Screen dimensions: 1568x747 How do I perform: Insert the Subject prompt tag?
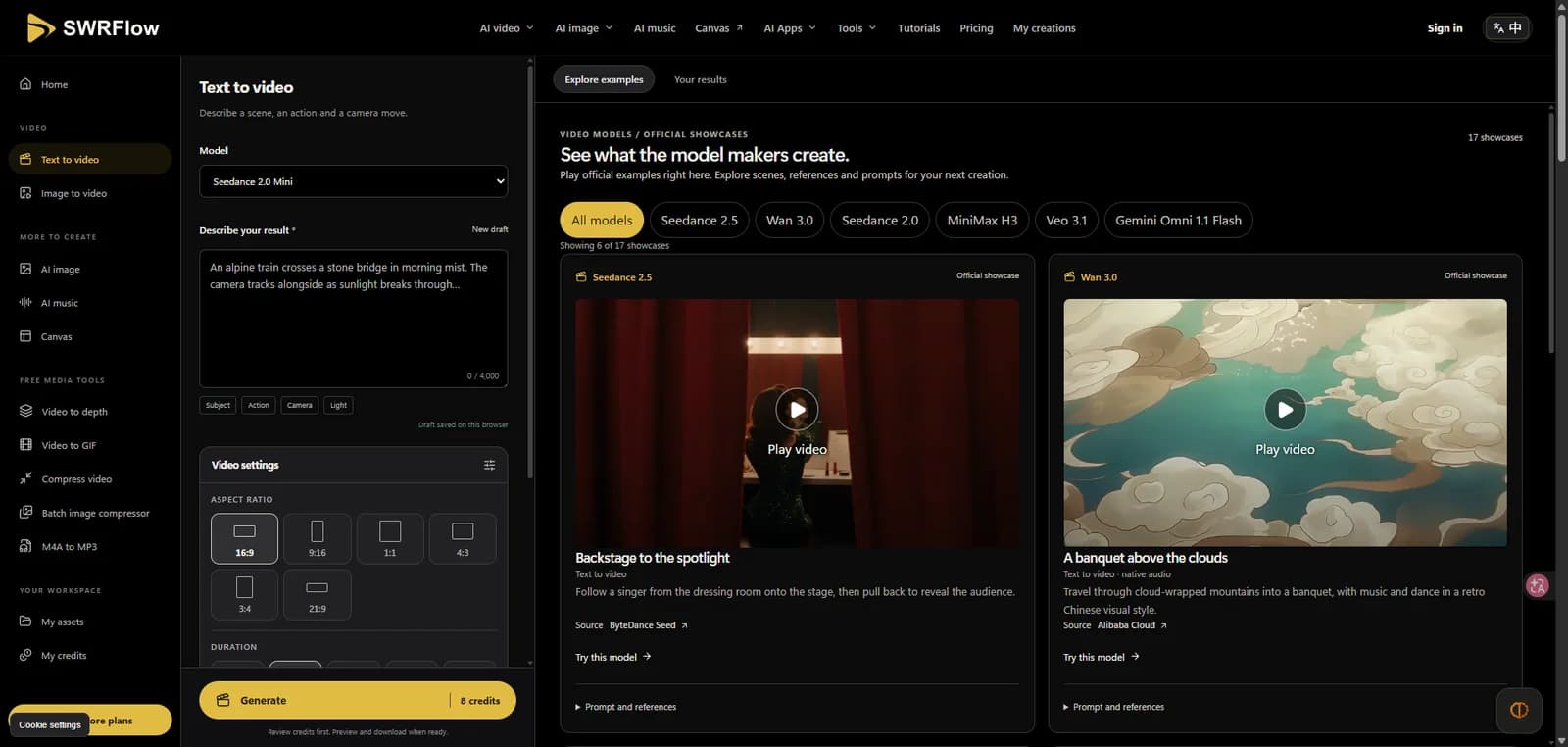(218, 405)
